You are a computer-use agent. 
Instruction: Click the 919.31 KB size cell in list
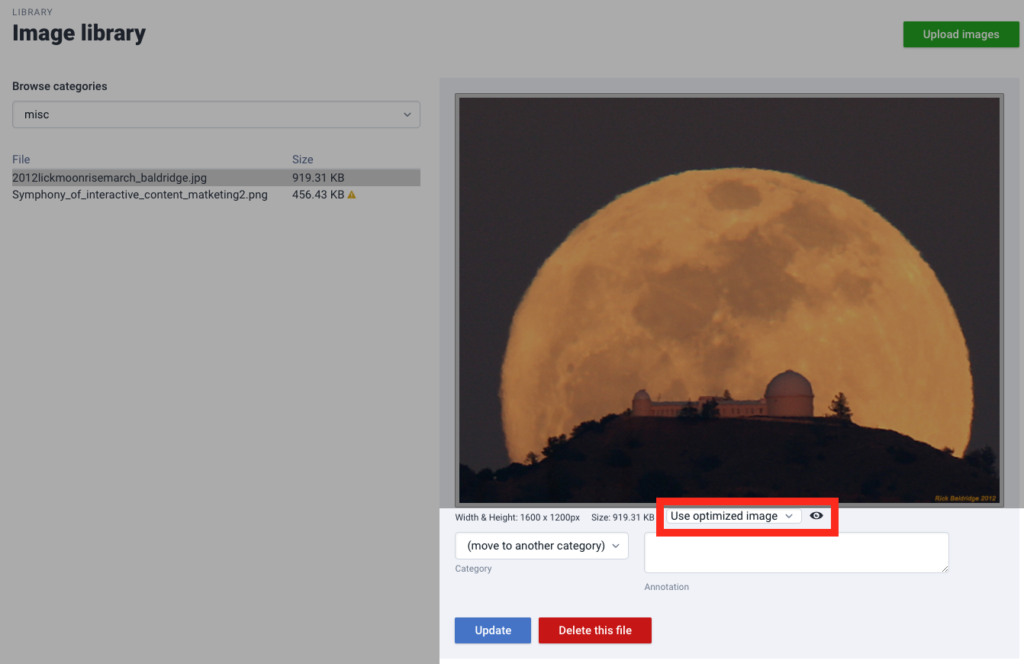(318, 178)
